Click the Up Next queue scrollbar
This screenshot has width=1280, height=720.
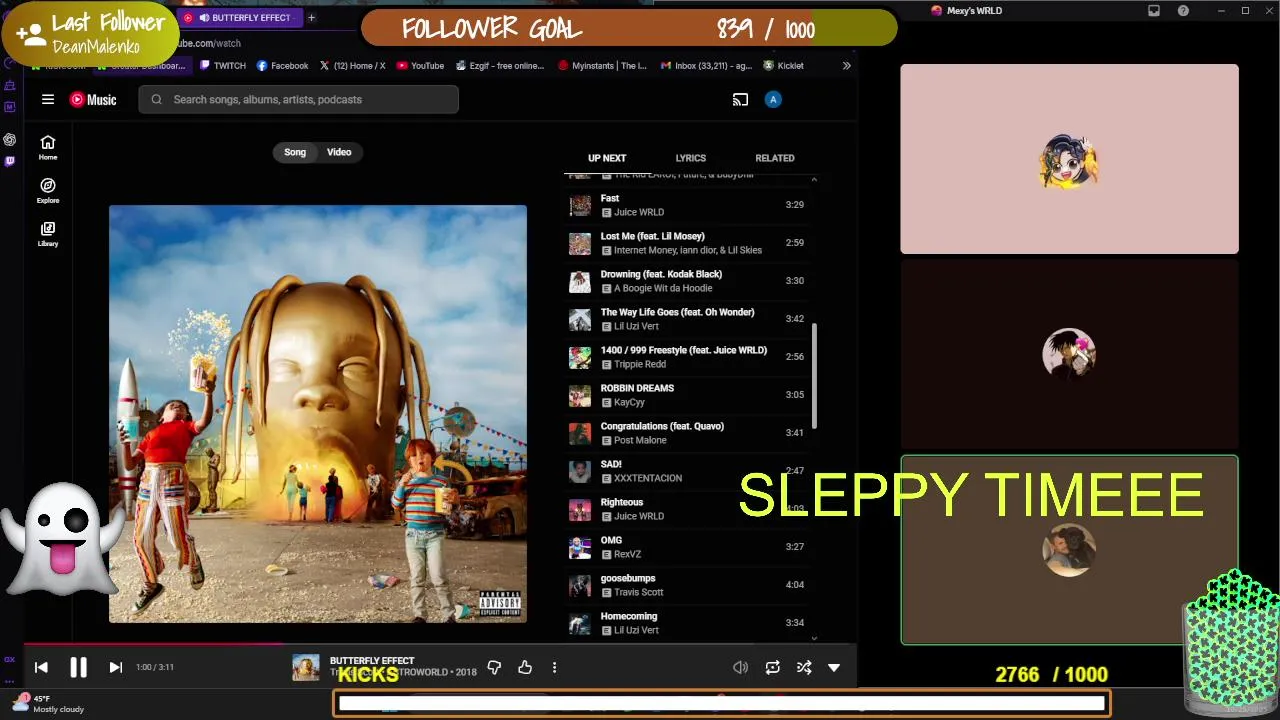point(813,375)
